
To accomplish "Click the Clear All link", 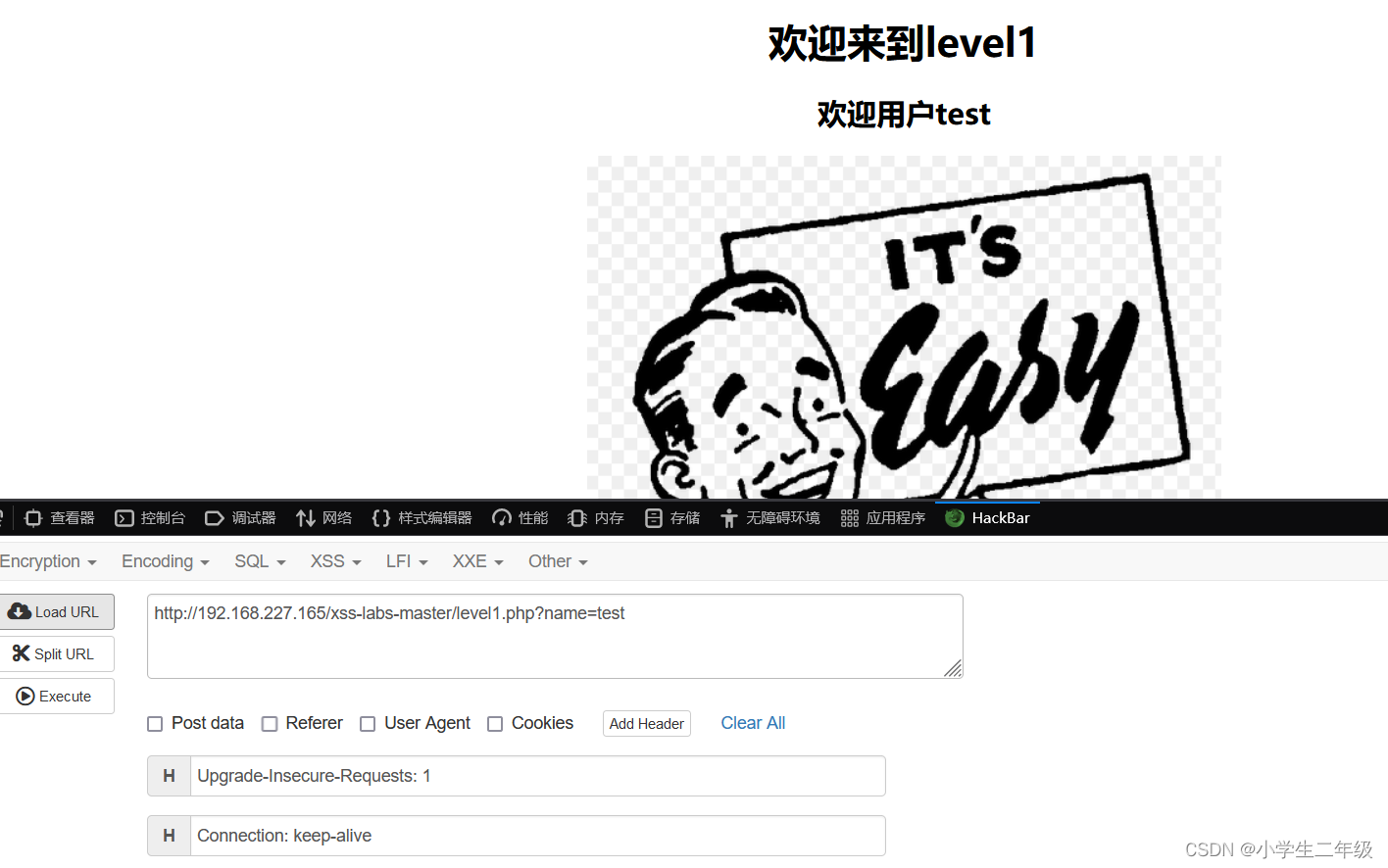I will [x=753, y=723].
